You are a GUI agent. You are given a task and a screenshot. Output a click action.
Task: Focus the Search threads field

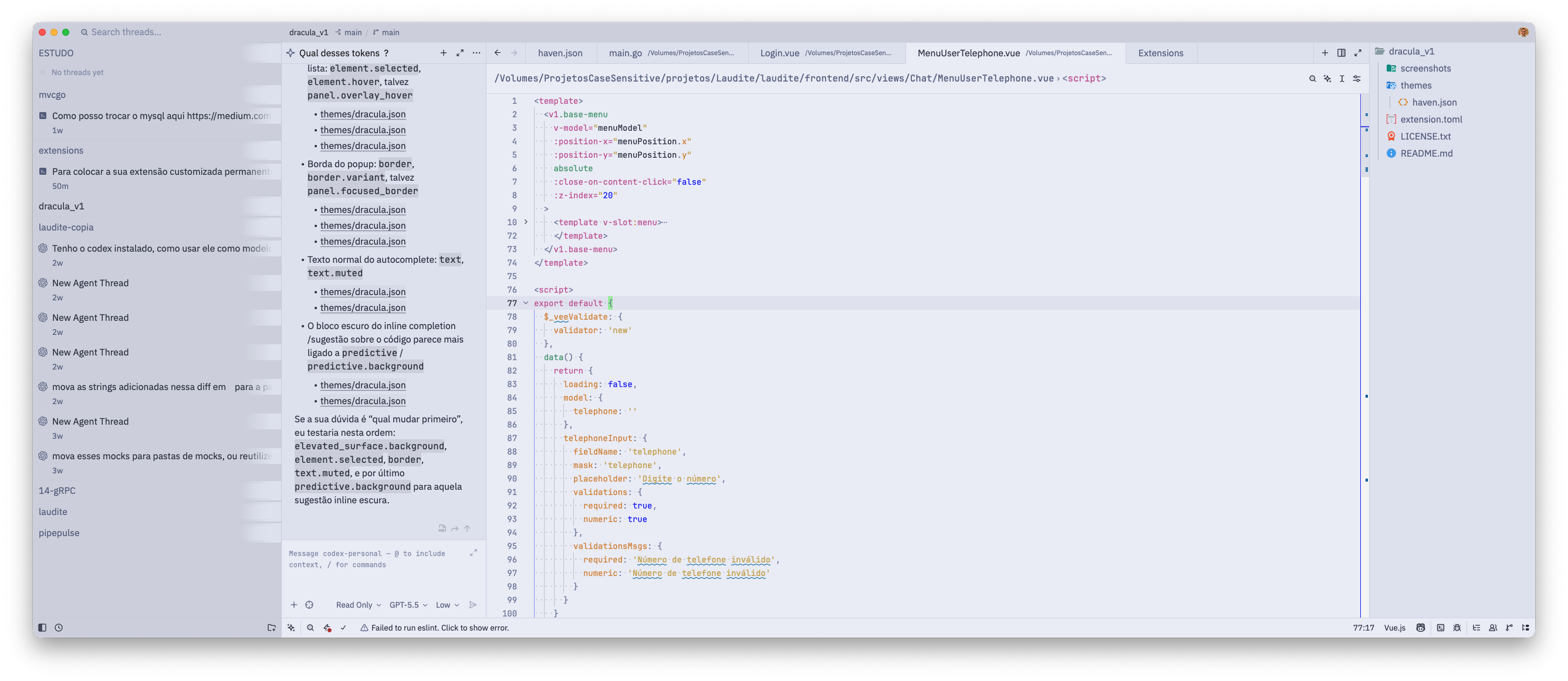point(177,32)
